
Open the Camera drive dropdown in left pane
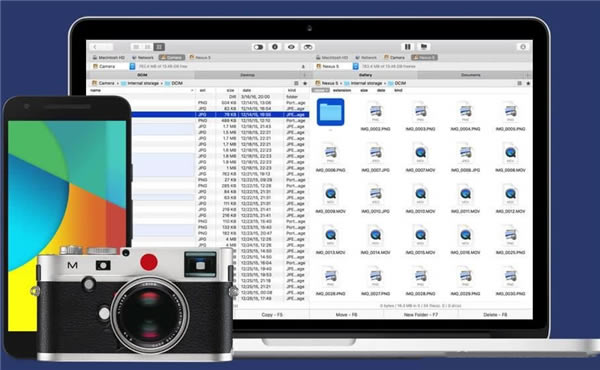(132, 66)
